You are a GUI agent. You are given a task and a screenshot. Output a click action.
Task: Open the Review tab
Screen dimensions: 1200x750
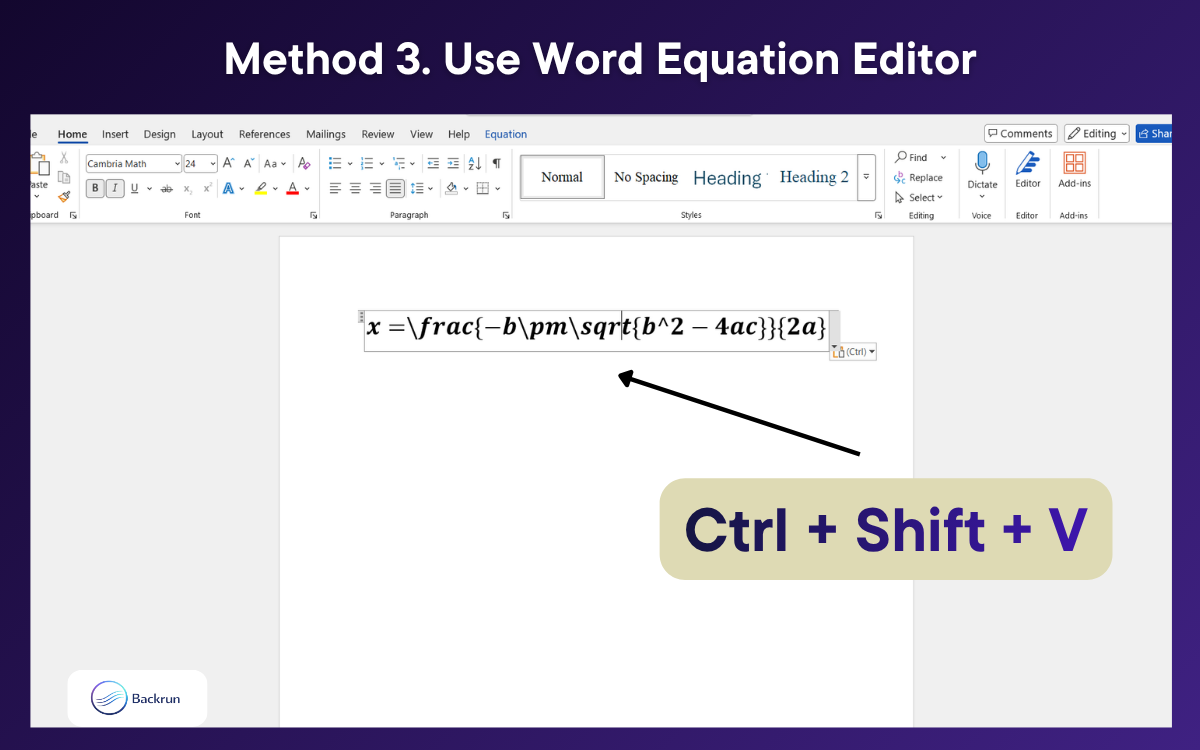point(378,134)
